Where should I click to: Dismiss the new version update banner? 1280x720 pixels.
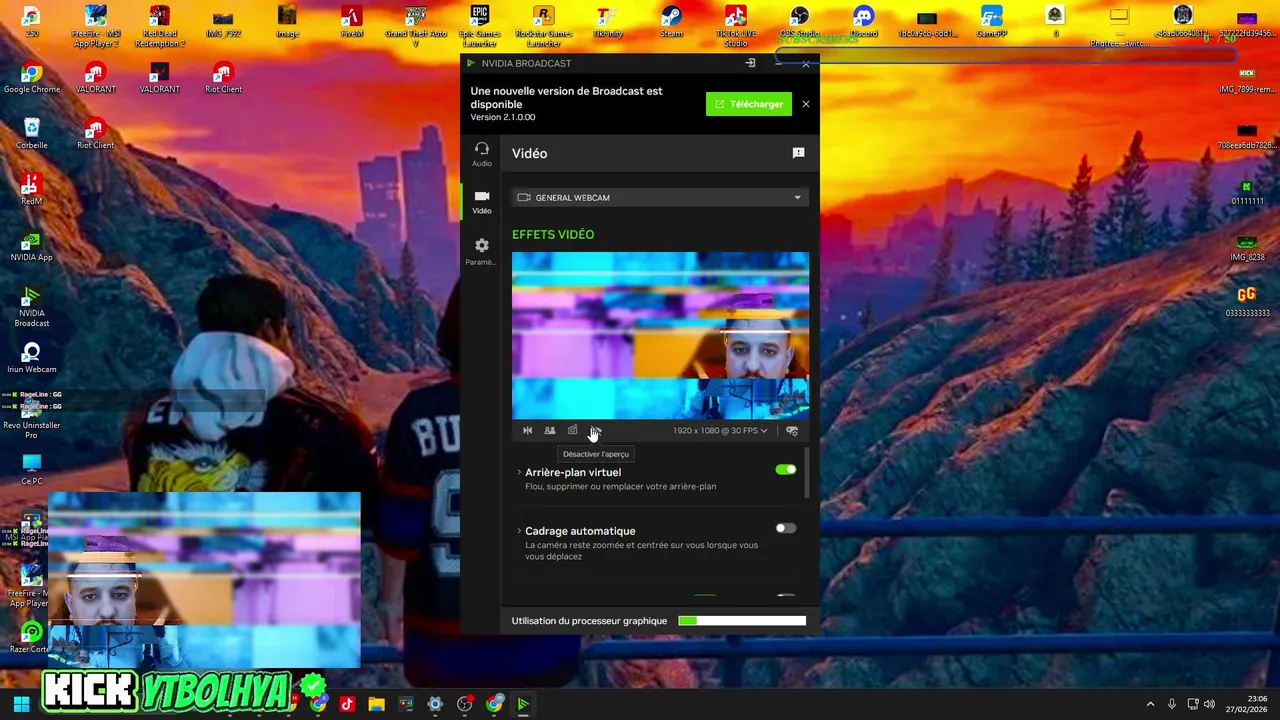pyautogui.click(x=806, y=104)
